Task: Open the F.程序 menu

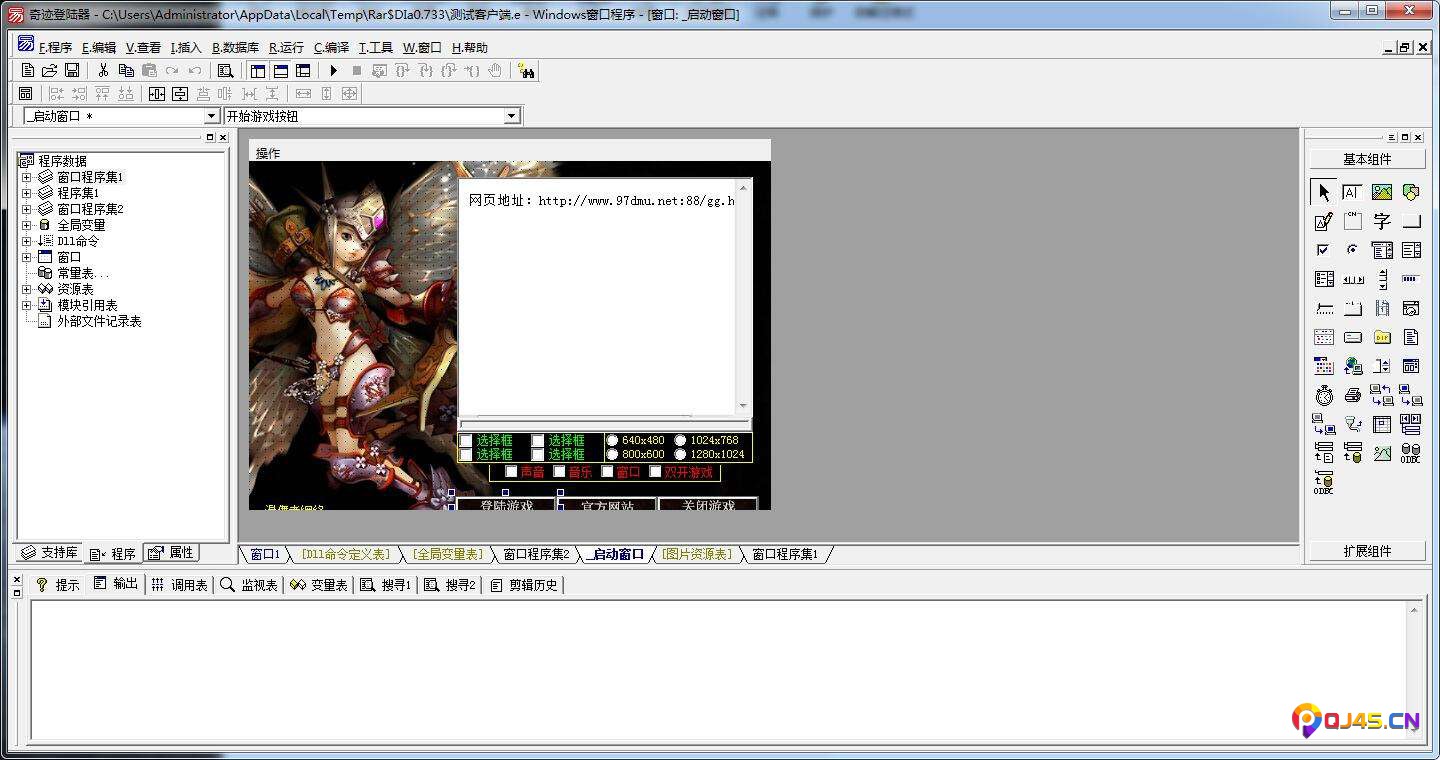Action: pos(55,47)
